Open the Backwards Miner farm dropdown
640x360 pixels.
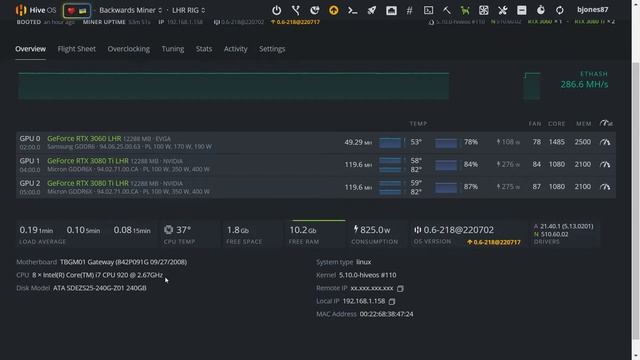(131, 10)
